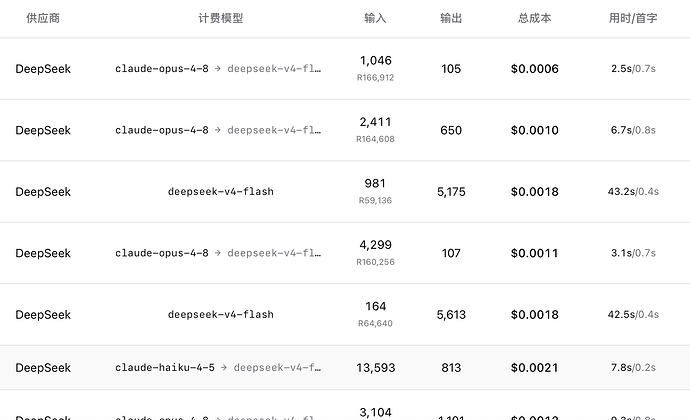This screenshot has height=420, width=690.
Task: Click the arrow icon in the 2,411 input row
Action: pos(218,130)
